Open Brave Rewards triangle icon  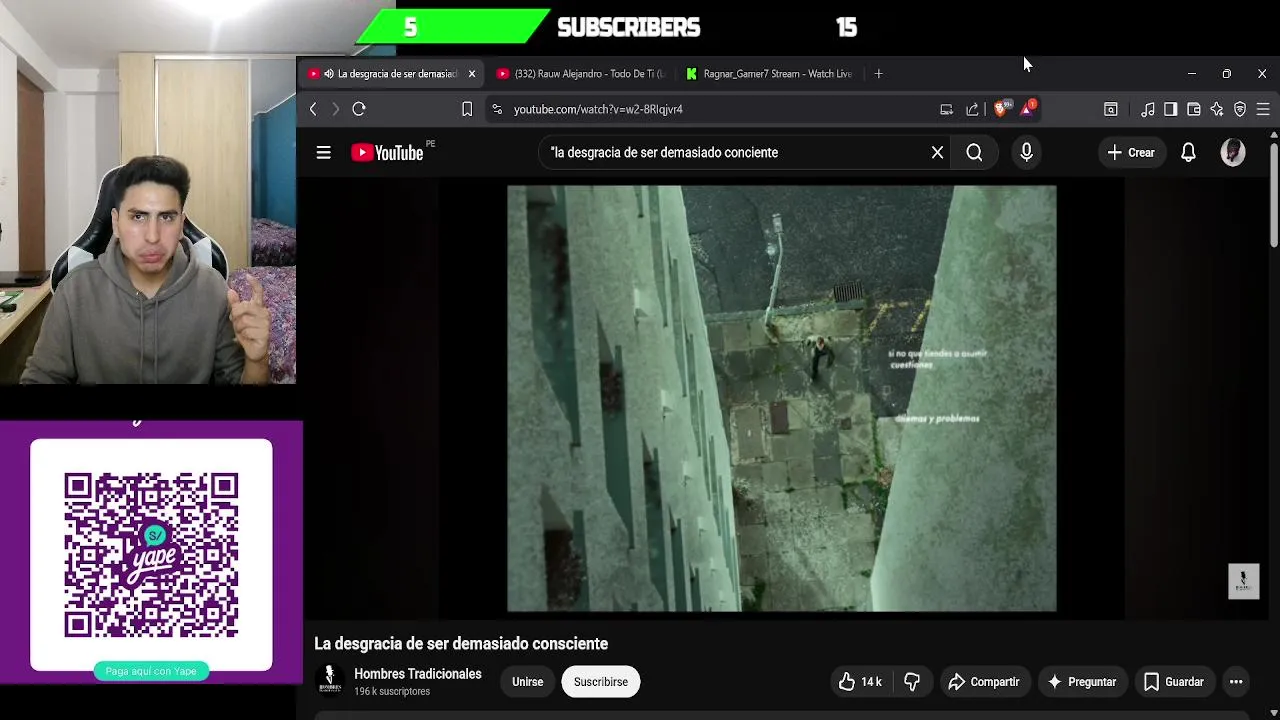pos(1028,108)
